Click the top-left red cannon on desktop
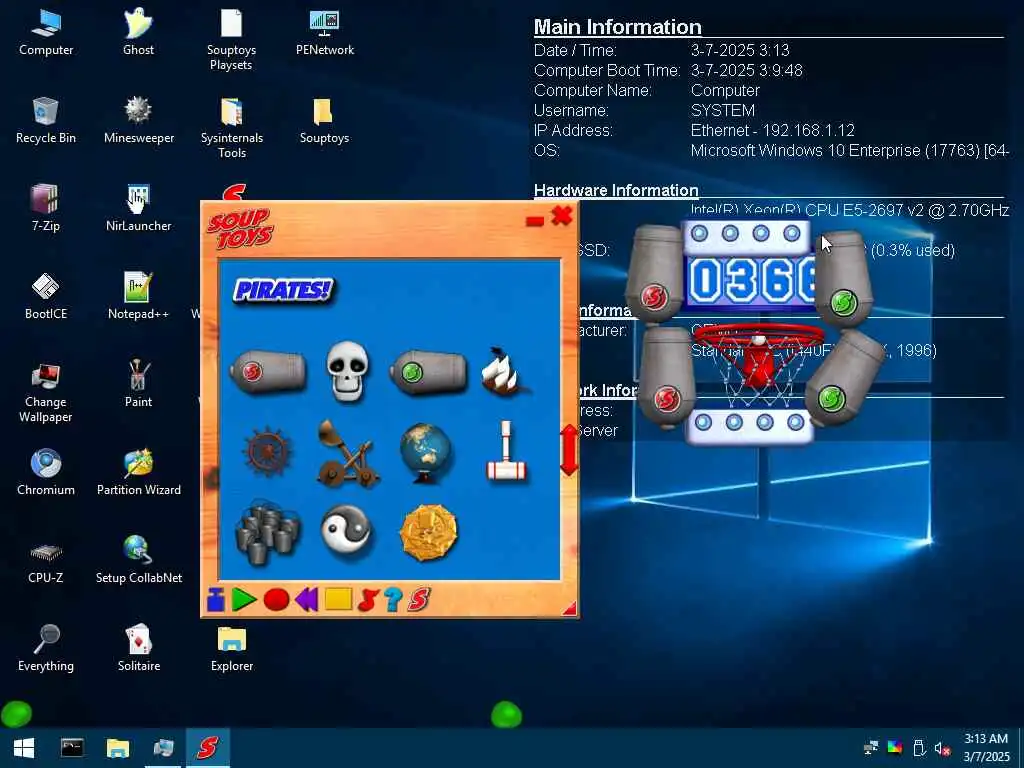Viewport: 1024px width, 768px height. click(x=655, y=274)
